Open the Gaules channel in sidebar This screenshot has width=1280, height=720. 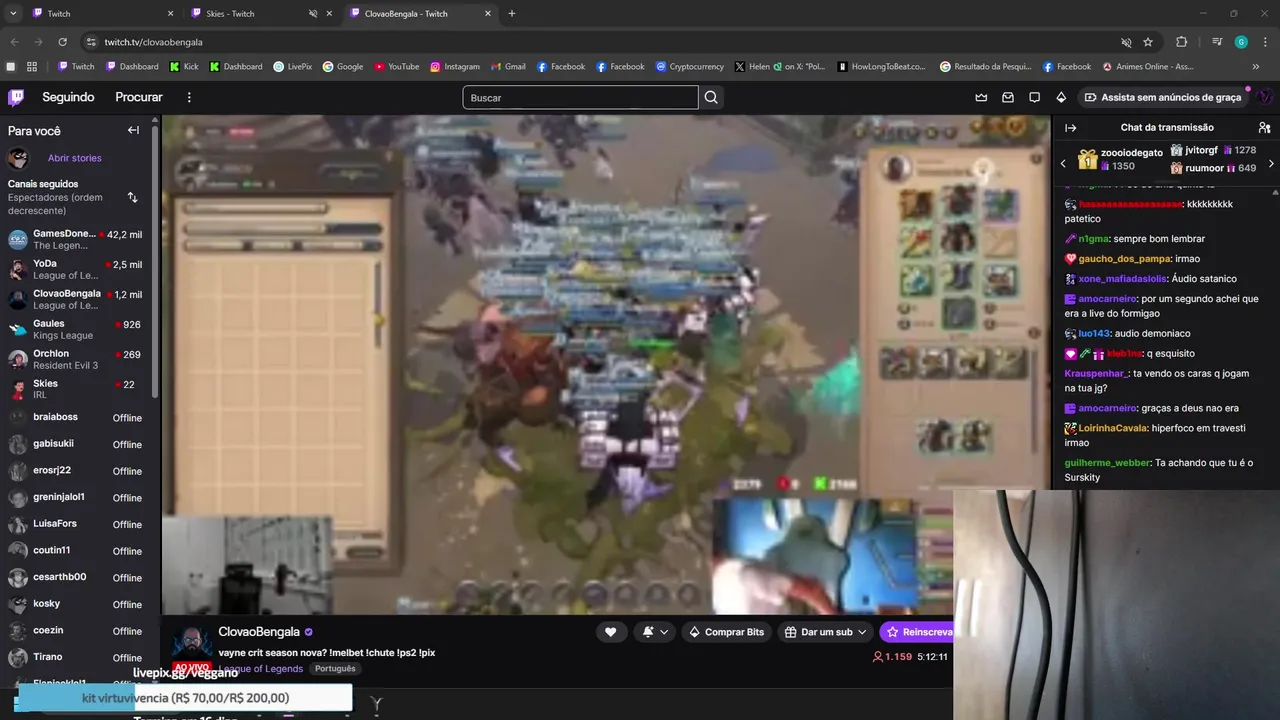76,329
